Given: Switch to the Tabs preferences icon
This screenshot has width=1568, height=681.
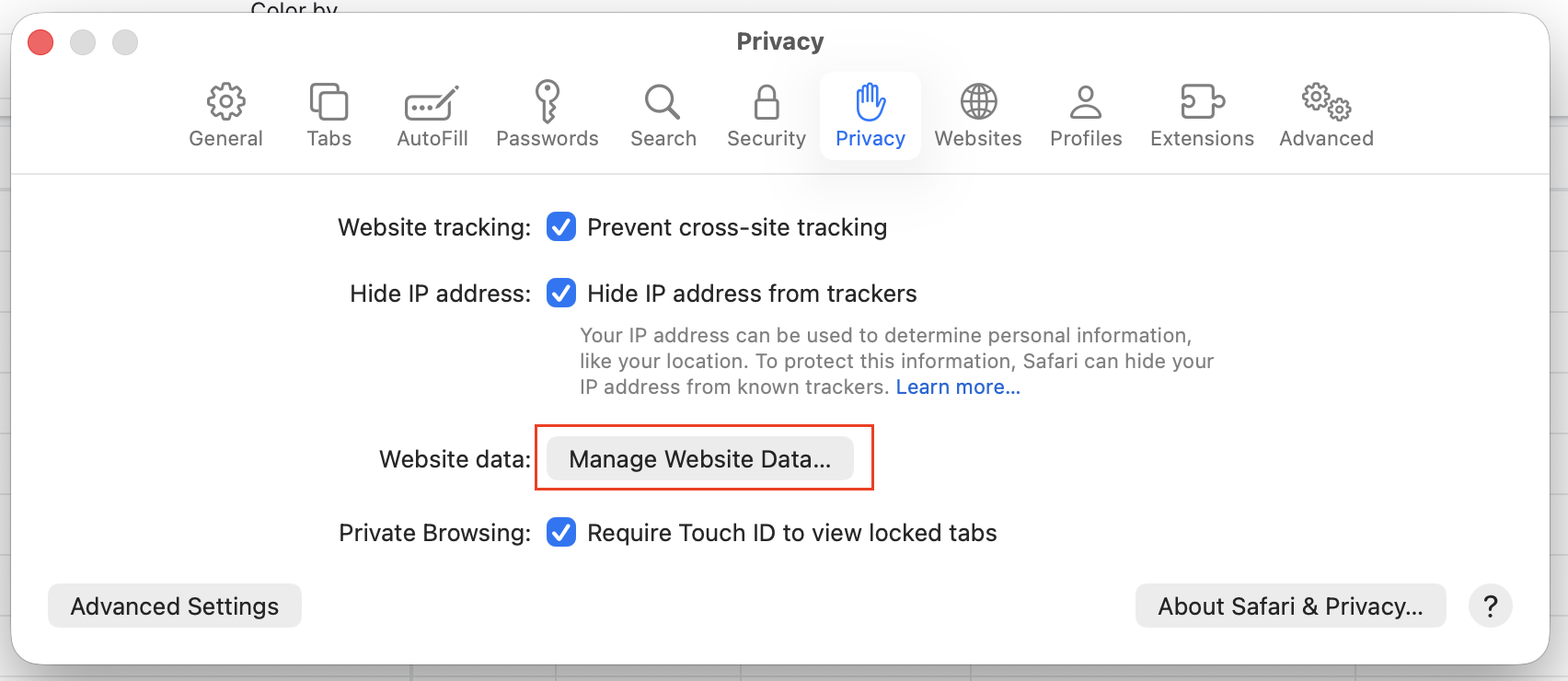Looking at the screenshot, I should point(329,101).
